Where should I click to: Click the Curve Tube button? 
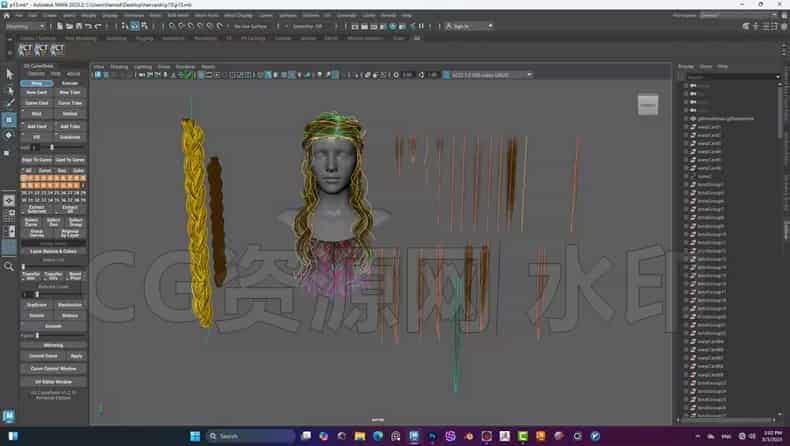[70, 103]
